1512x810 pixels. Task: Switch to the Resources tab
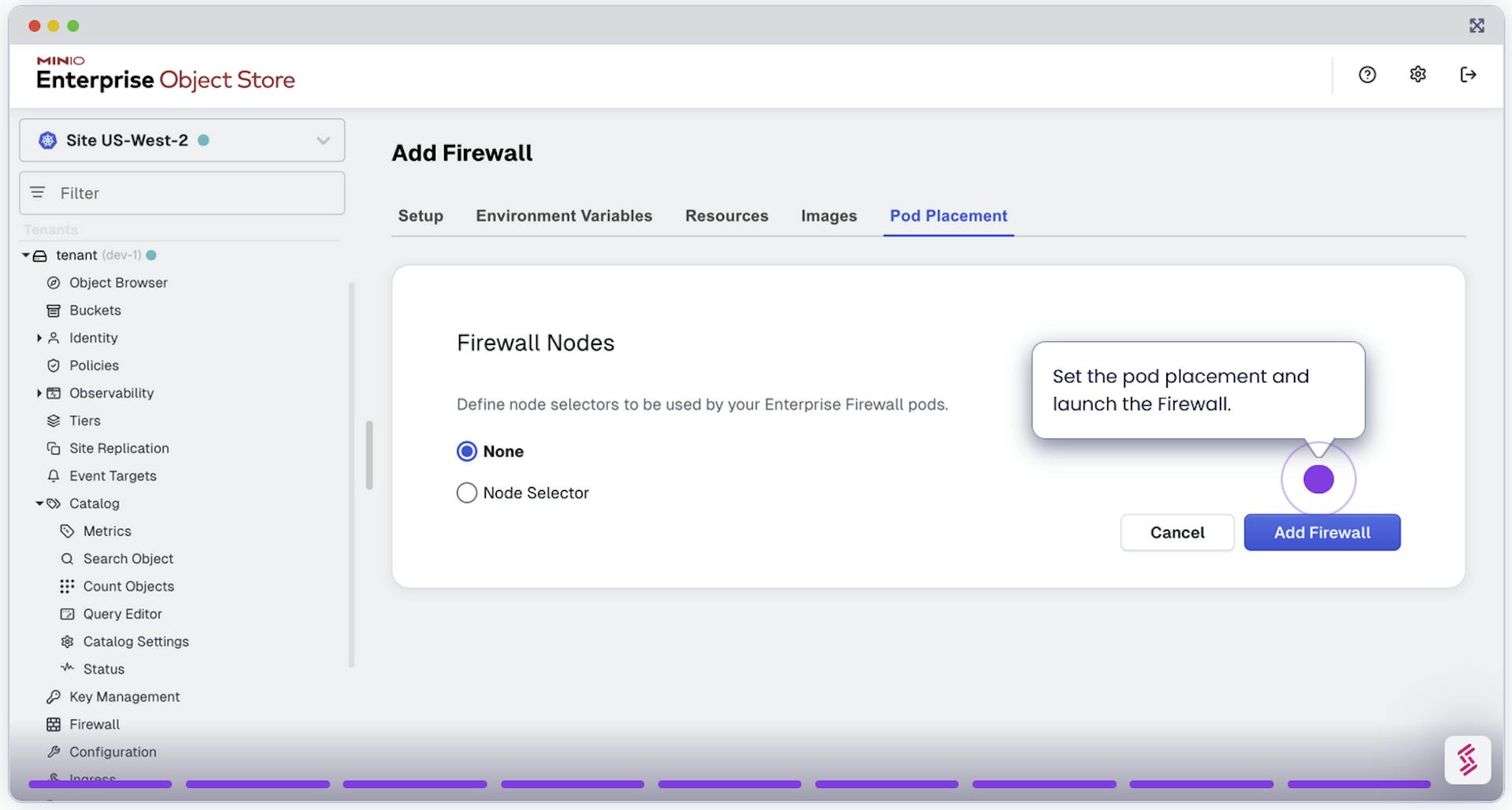726,216
